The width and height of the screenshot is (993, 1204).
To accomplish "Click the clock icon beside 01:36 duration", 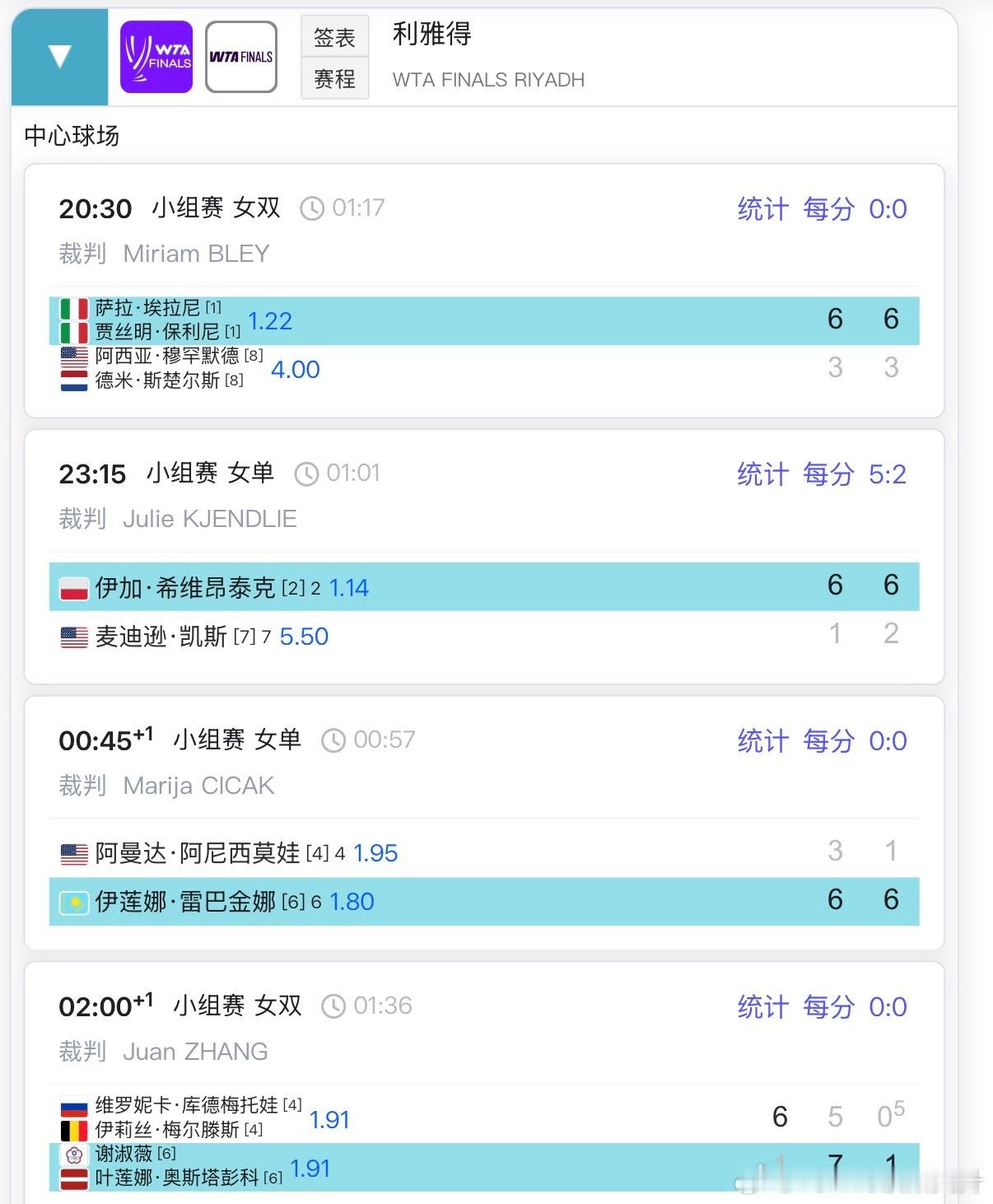I will click(x=333, y=1006).
